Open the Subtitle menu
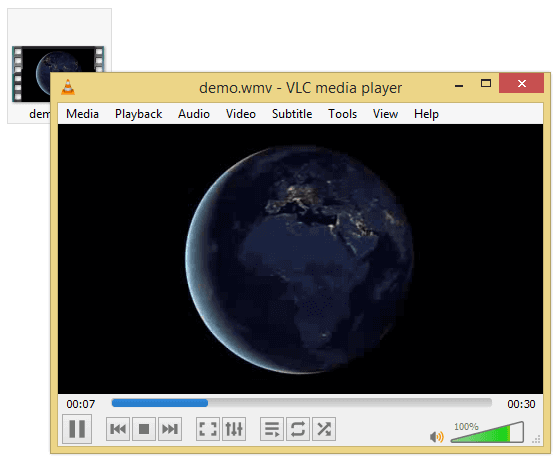 coord(292,114)
